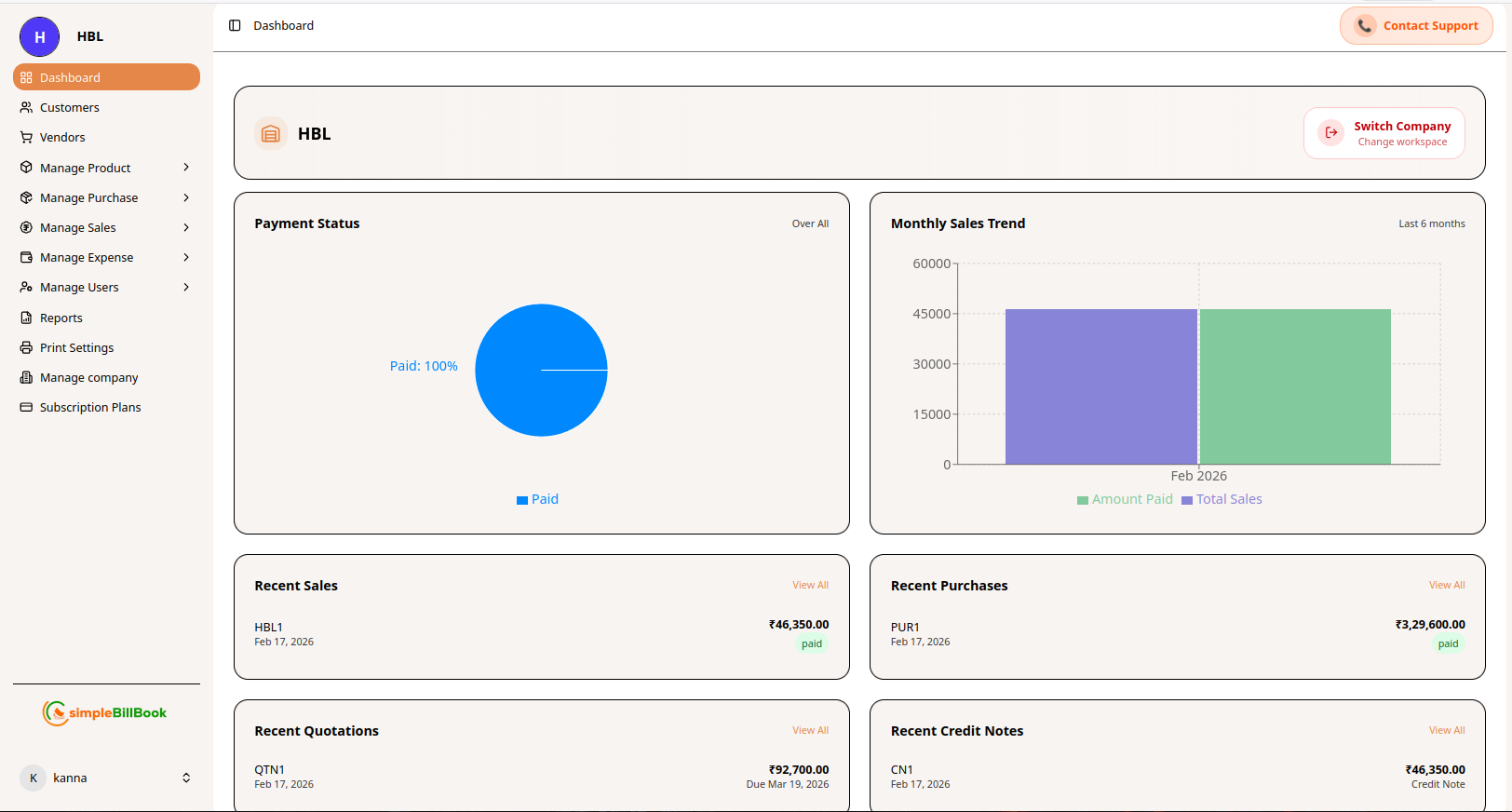
Task: Click the Print Settings printer icon
Action: click(26, 347)
